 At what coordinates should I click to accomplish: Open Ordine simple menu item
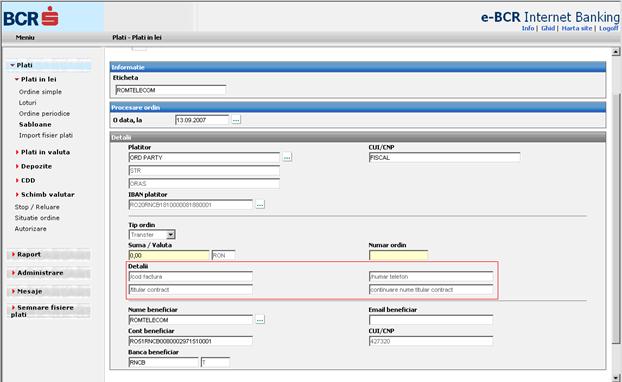point(40,92)
